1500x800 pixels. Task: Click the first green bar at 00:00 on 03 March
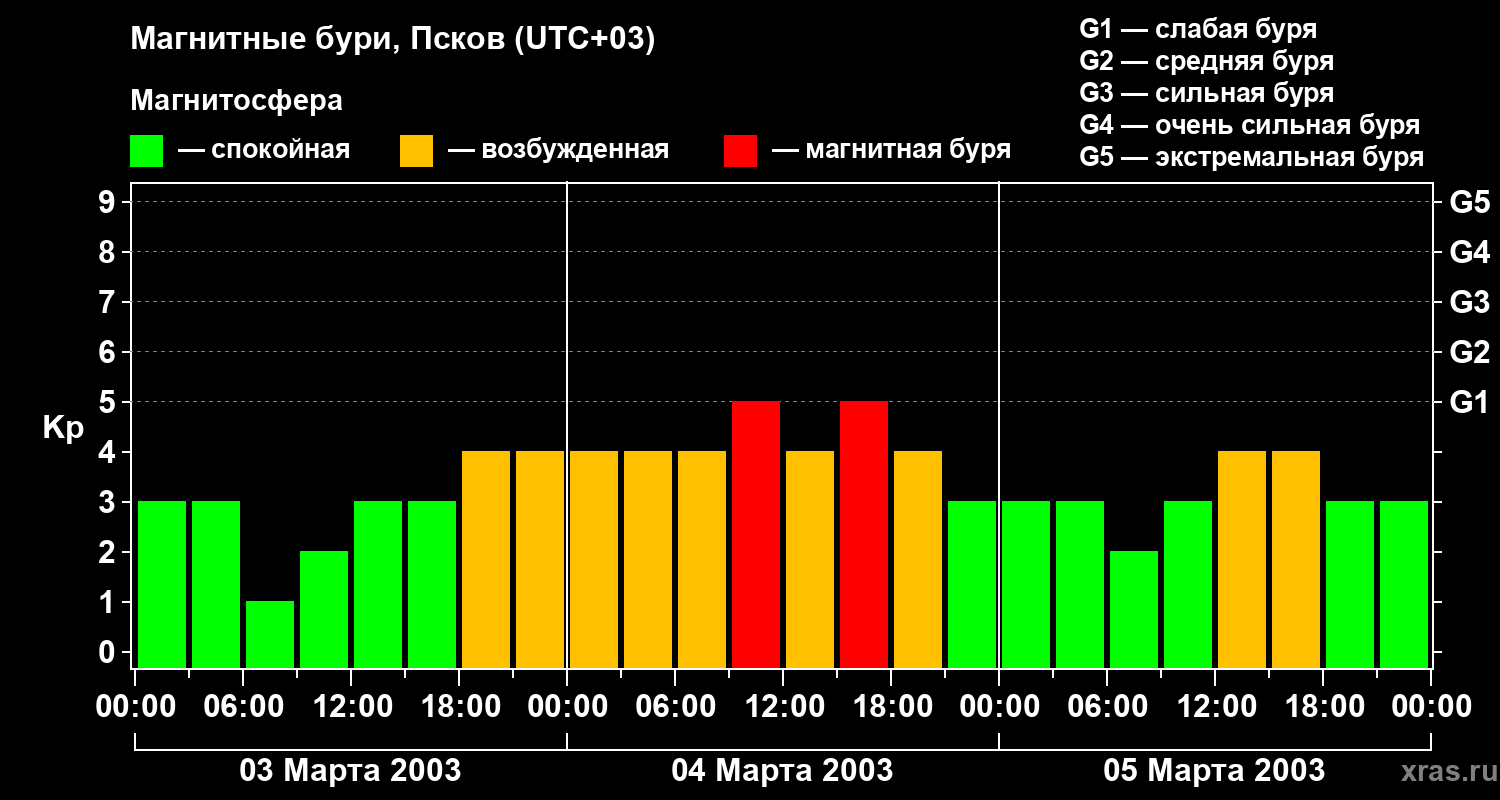[162, 584]
